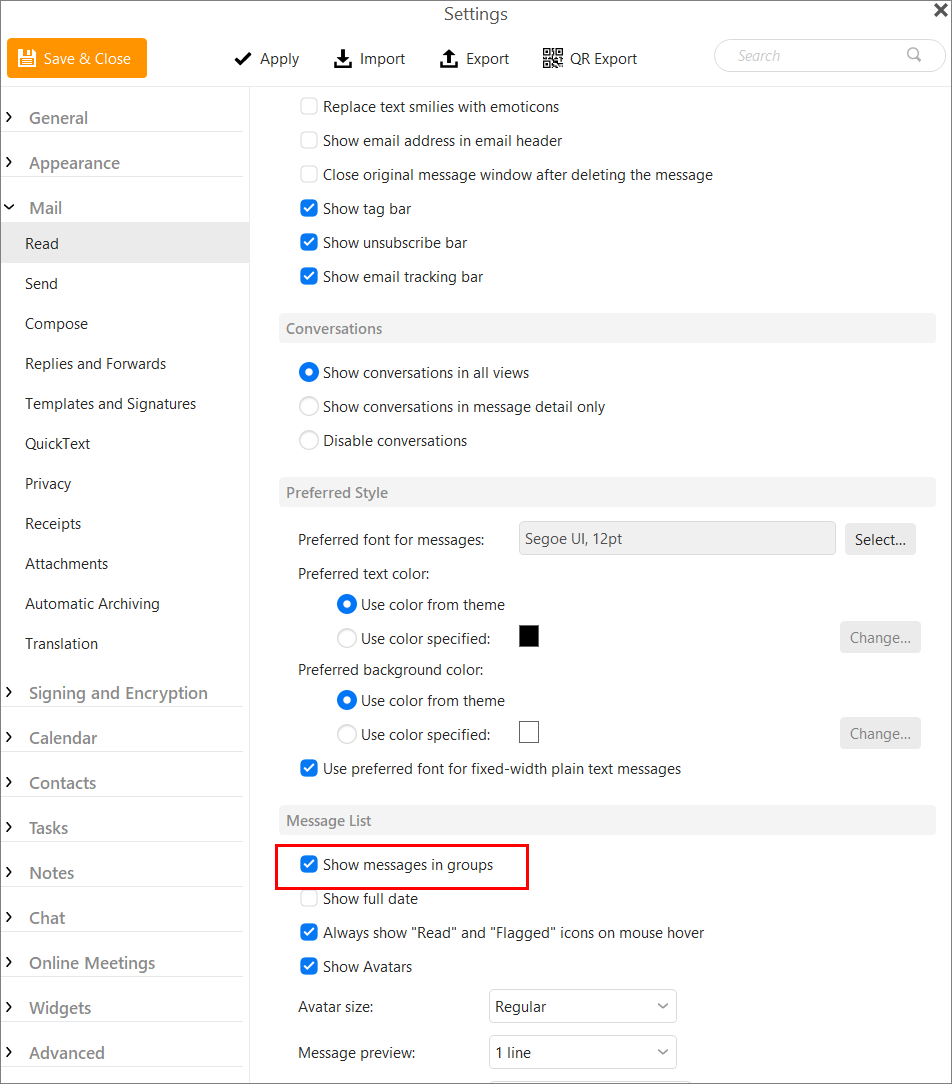Disable the "Show Avatars" option

(309, 966)
